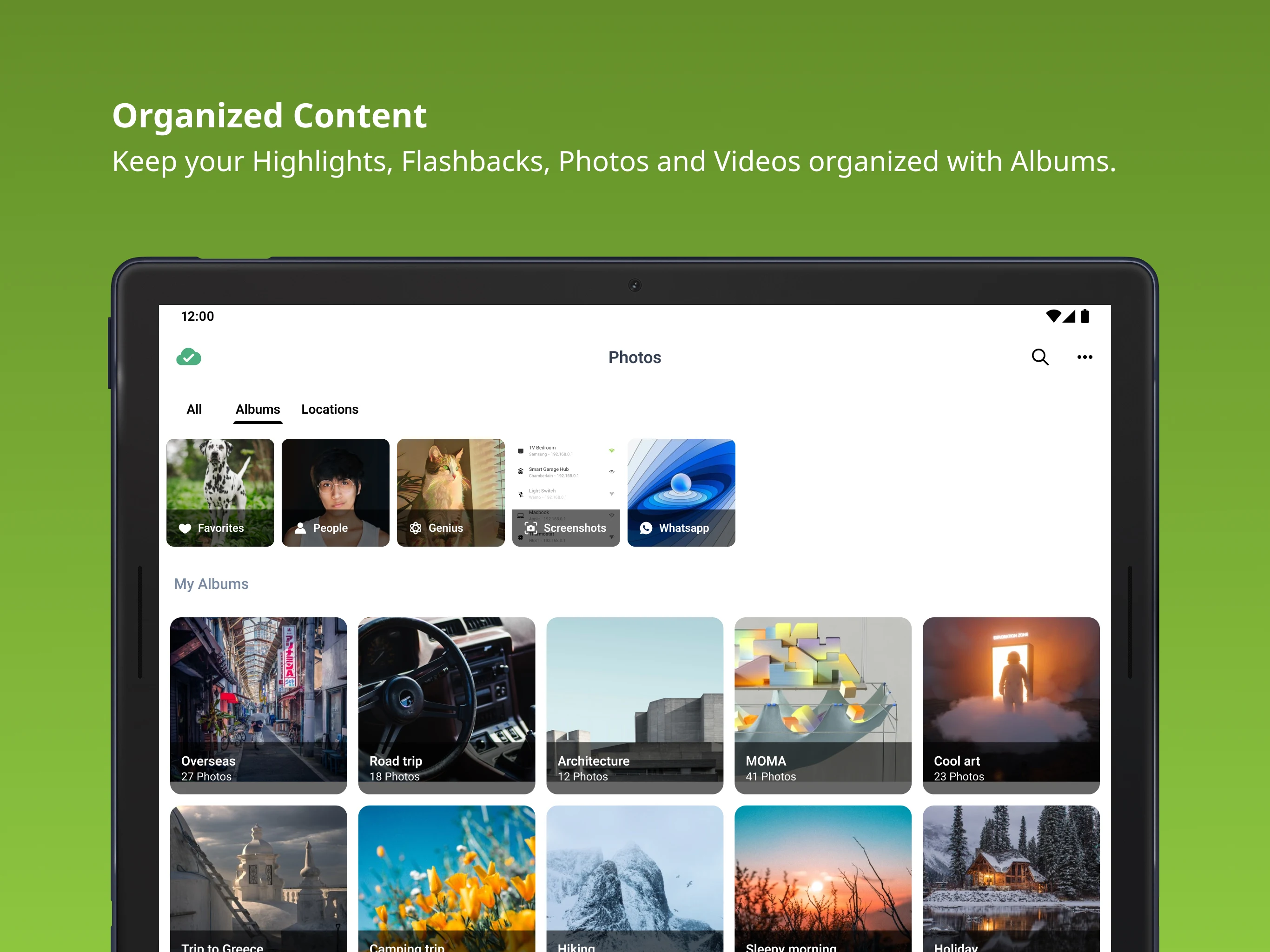Open the Camping trip album
The height and width of the screenshot is (952, 1270).
click(447, 879)
